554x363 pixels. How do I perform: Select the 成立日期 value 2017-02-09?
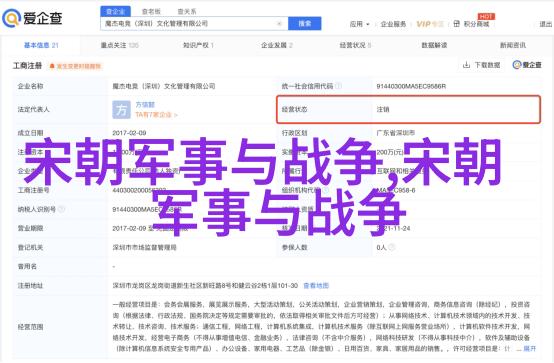click(x=129, y=133)
